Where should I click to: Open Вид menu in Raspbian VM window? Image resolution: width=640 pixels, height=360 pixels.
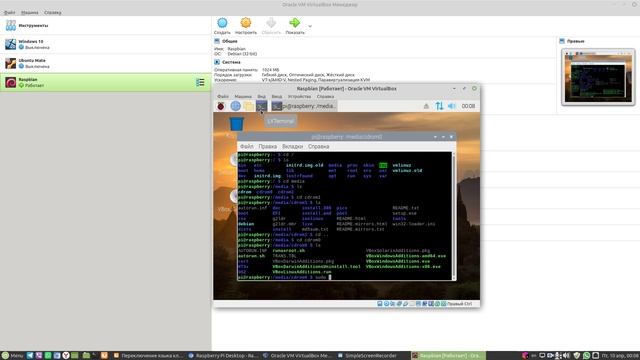pos(261,97)
